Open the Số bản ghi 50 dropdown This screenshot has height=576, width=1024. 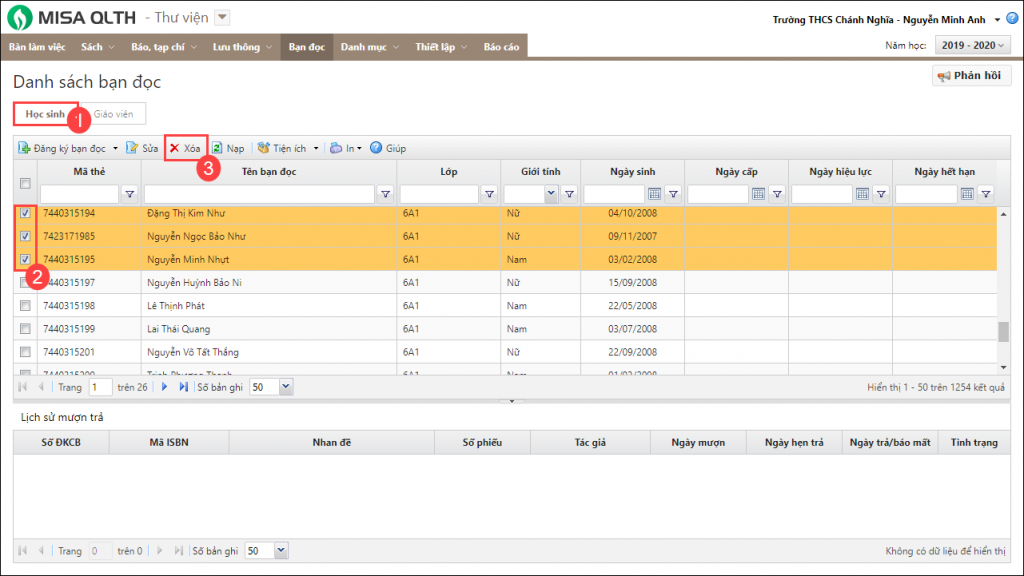285,386
